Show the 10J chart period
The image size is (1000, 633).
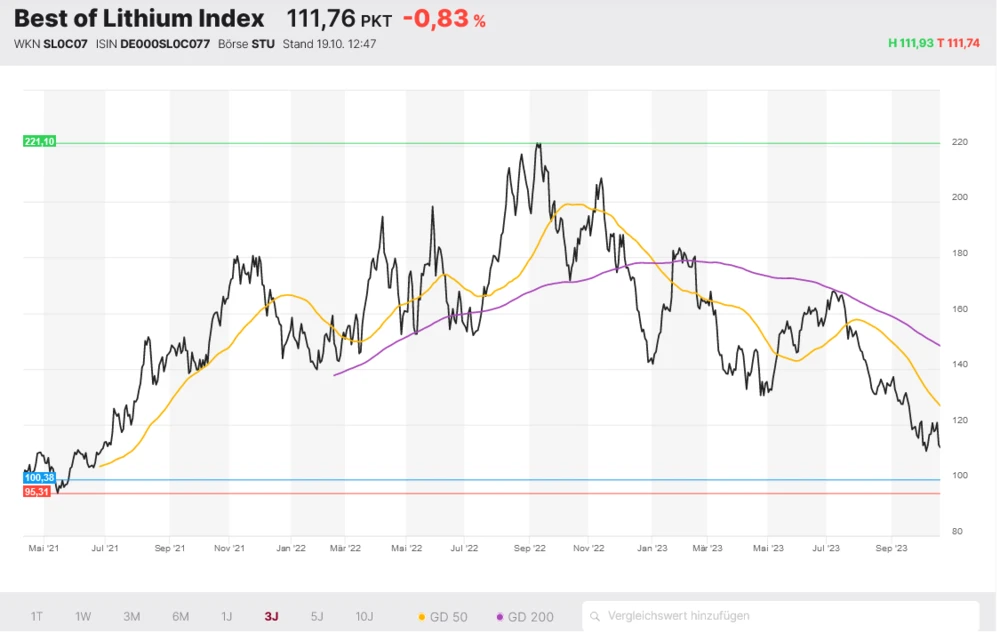365,616
